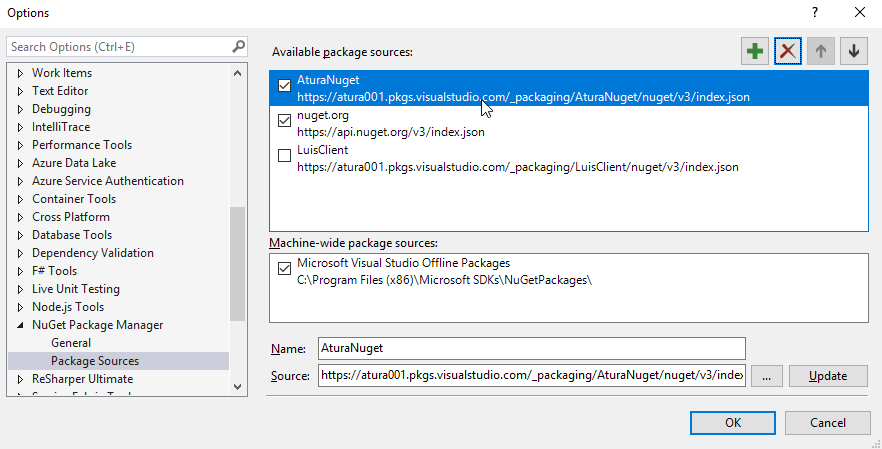Expand the Work Items node
Viewport: 882px width, 449px height.
point(20,73)
